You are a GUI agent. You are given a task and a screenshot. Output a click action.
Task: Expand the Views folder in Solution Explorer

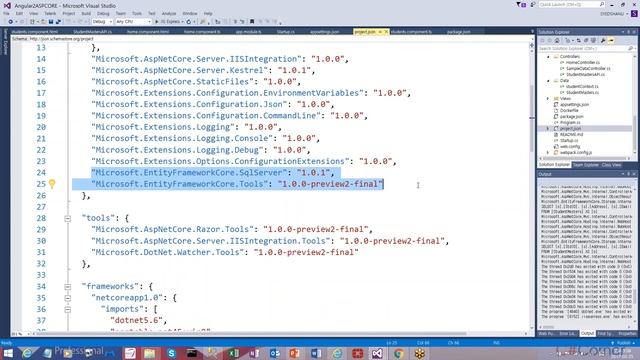click(548, 98)
